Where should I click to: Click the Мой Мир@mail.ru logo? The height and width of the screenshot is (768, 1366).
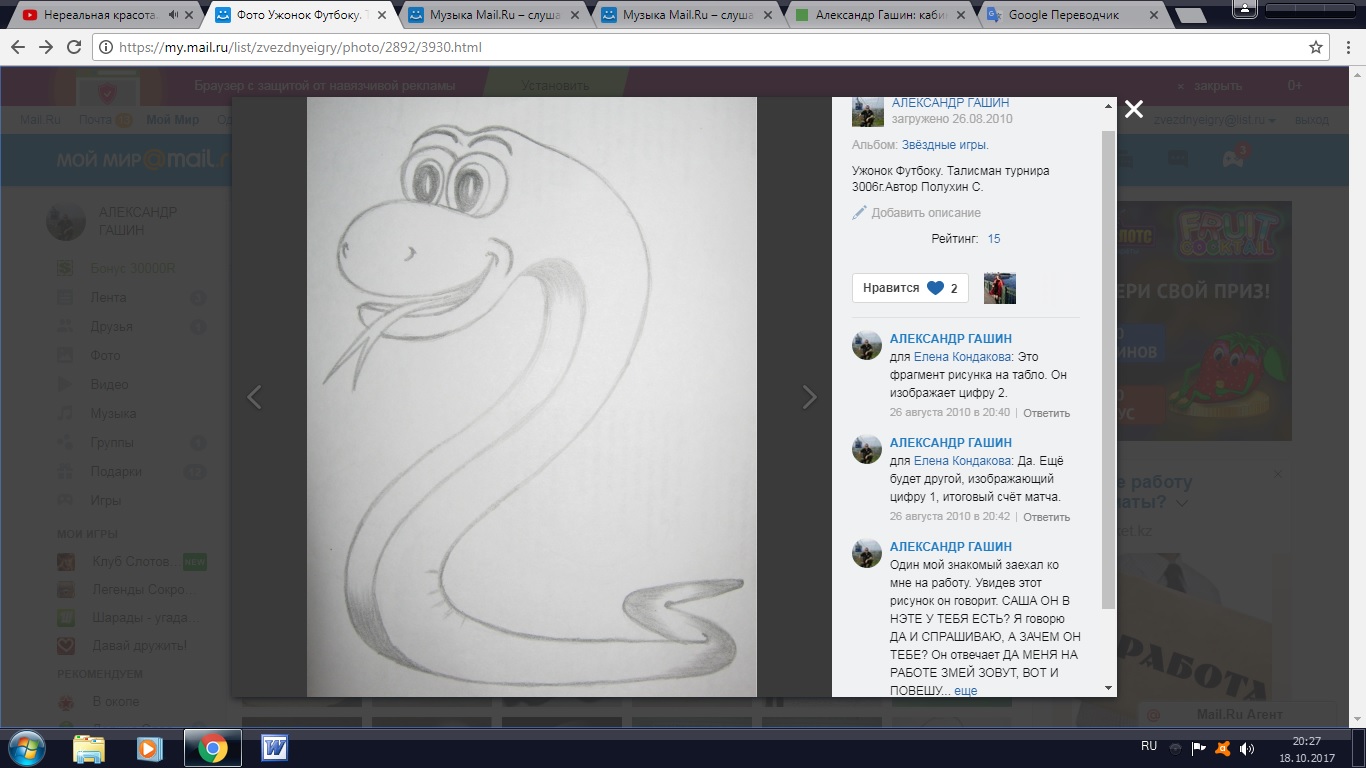point(143,159)
